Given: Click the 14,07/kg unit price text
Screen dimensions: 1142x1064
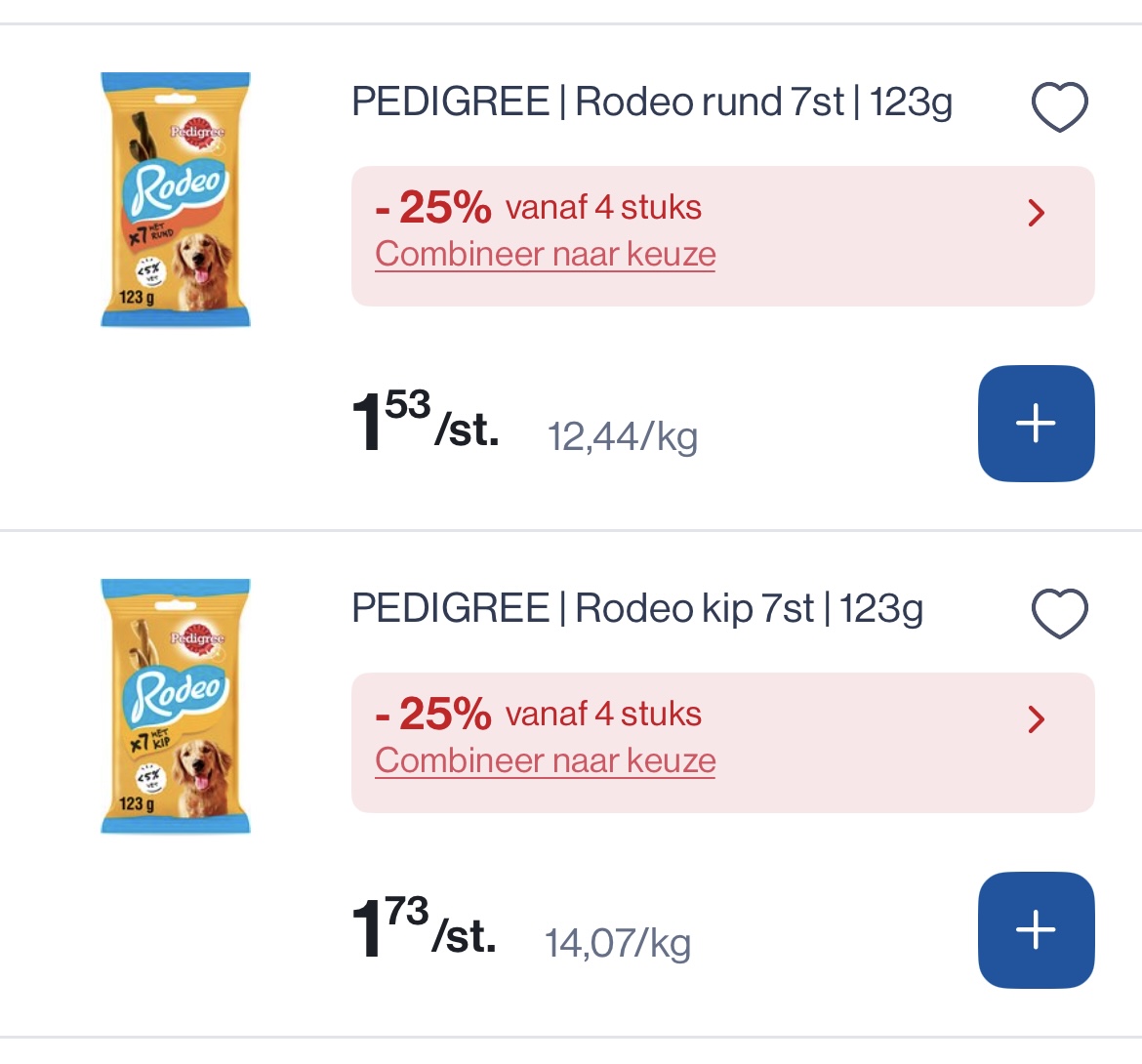Looking at the screenshot, I should (x=618, y=944).
